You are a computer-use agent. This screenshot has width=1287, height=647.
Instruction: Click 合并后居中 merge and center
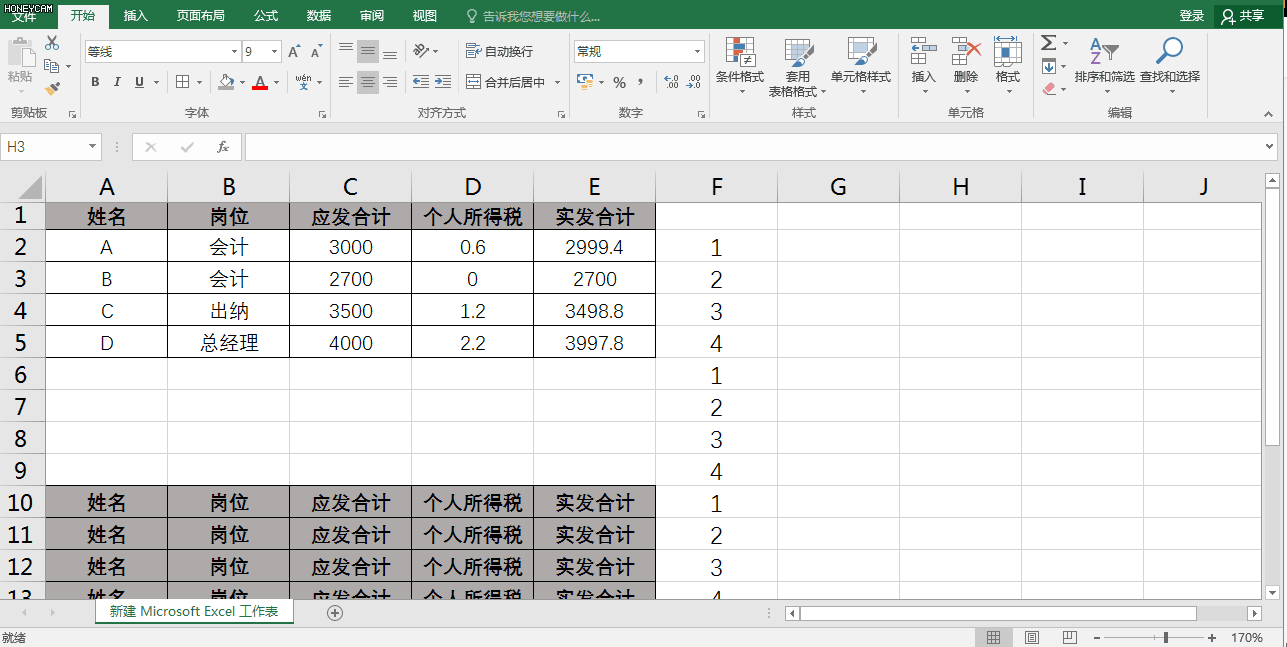(505, 82)
